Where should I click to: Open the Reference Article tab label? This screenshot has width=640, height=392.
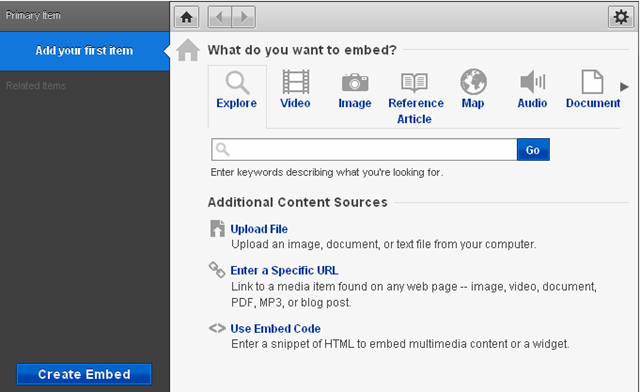click(416, 111)
